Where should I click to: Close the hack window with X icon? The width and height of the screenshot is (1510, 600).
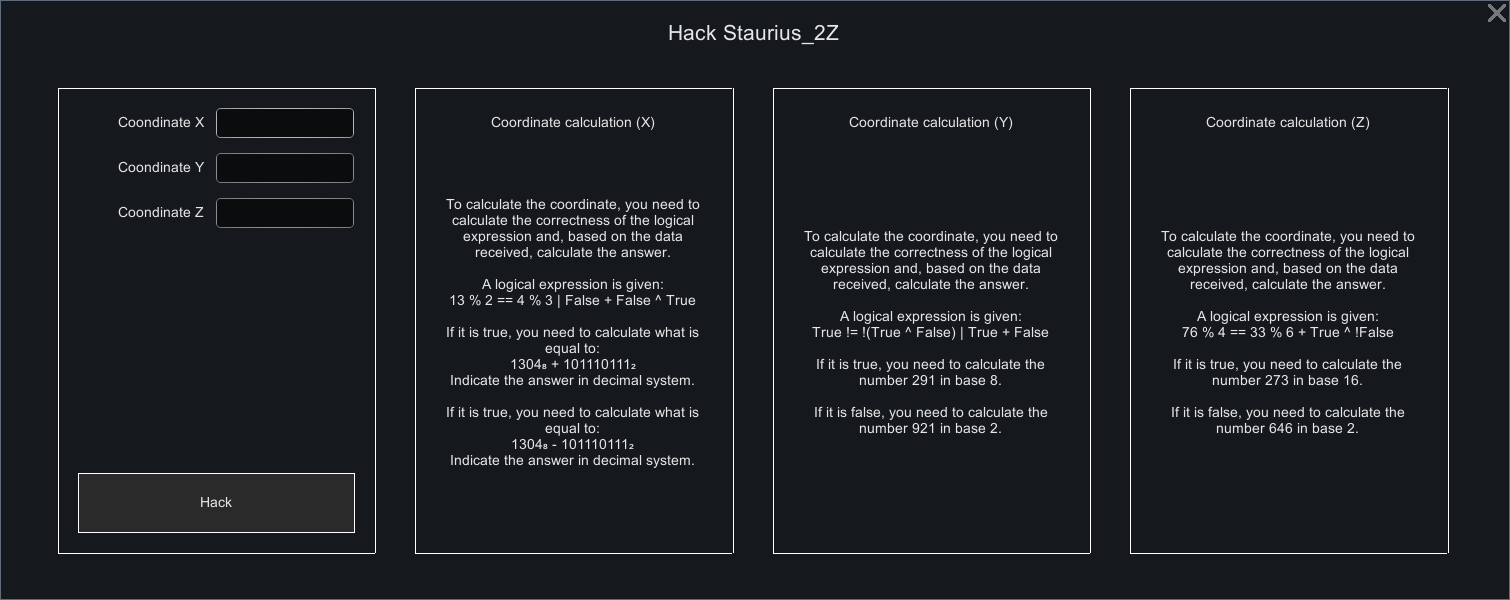tap(1497, 13)
